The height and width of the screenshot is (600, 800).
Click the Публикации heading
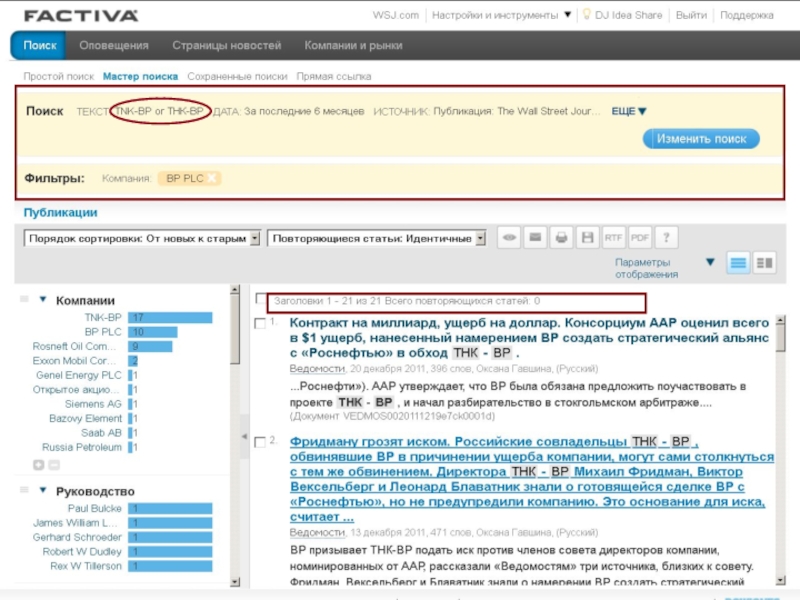coord(60,213)
